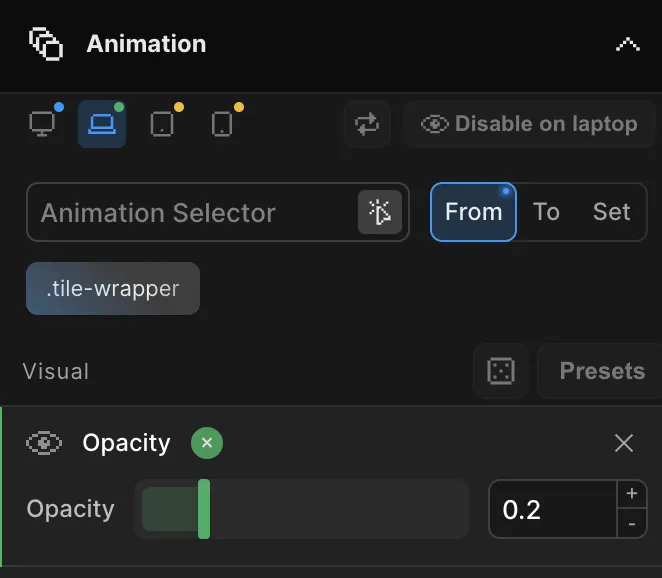Toggle Disable on laptop button
662x578 pixels.
pos(529,124)
